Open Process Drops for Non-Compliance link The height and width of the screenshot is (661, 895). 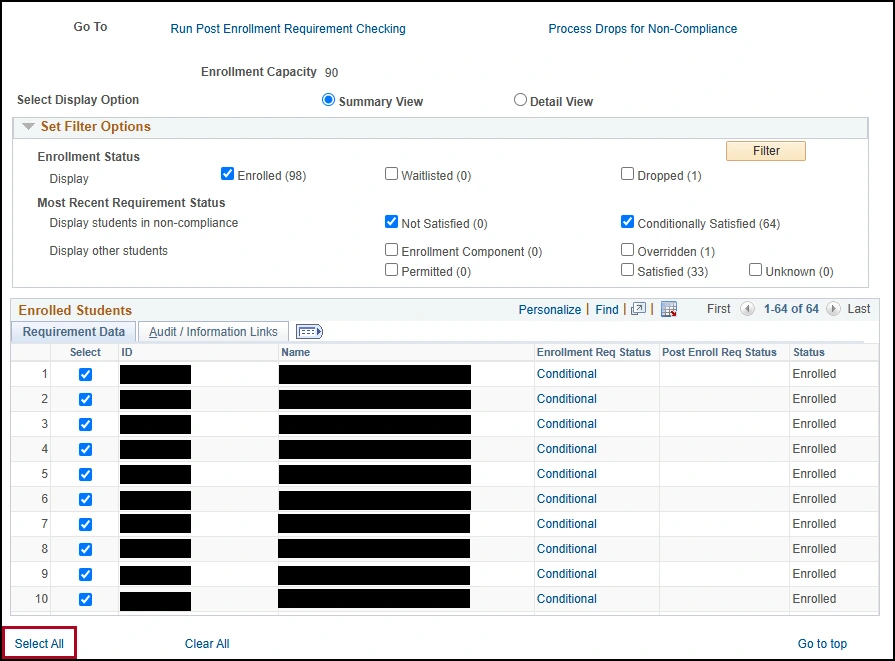tap(642, 29)
